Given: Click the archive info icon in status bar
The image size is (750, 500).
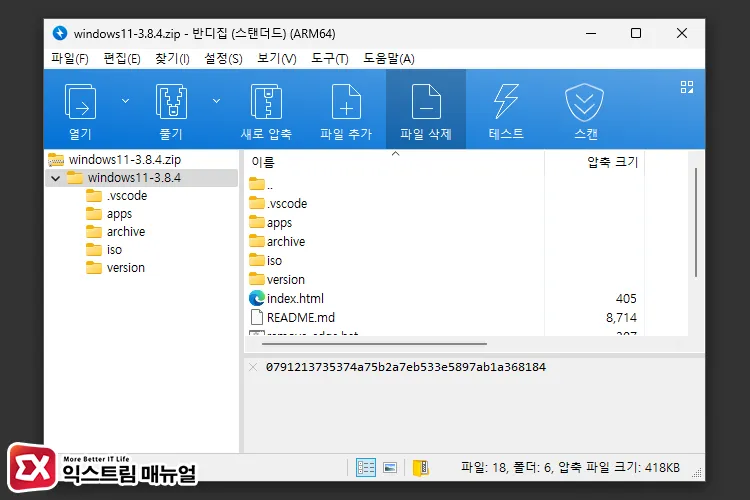Looking at the screenshot, I should (421, 467).
